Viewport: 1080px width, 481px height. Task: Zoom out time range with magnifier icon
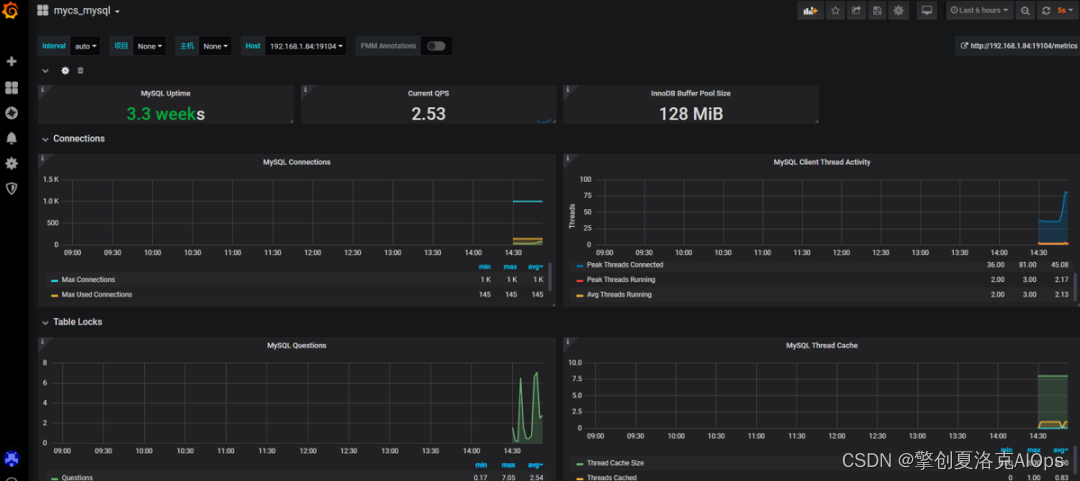pyautogui.click(x=1026, y=10)
